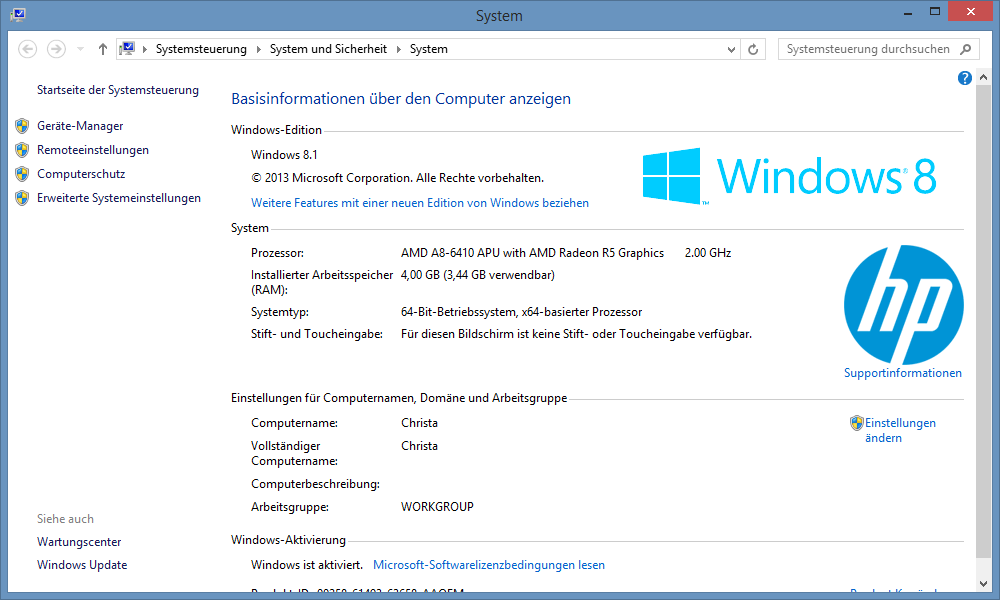Open Weitere Features mit einer neuen Edition link

[420, 203]
